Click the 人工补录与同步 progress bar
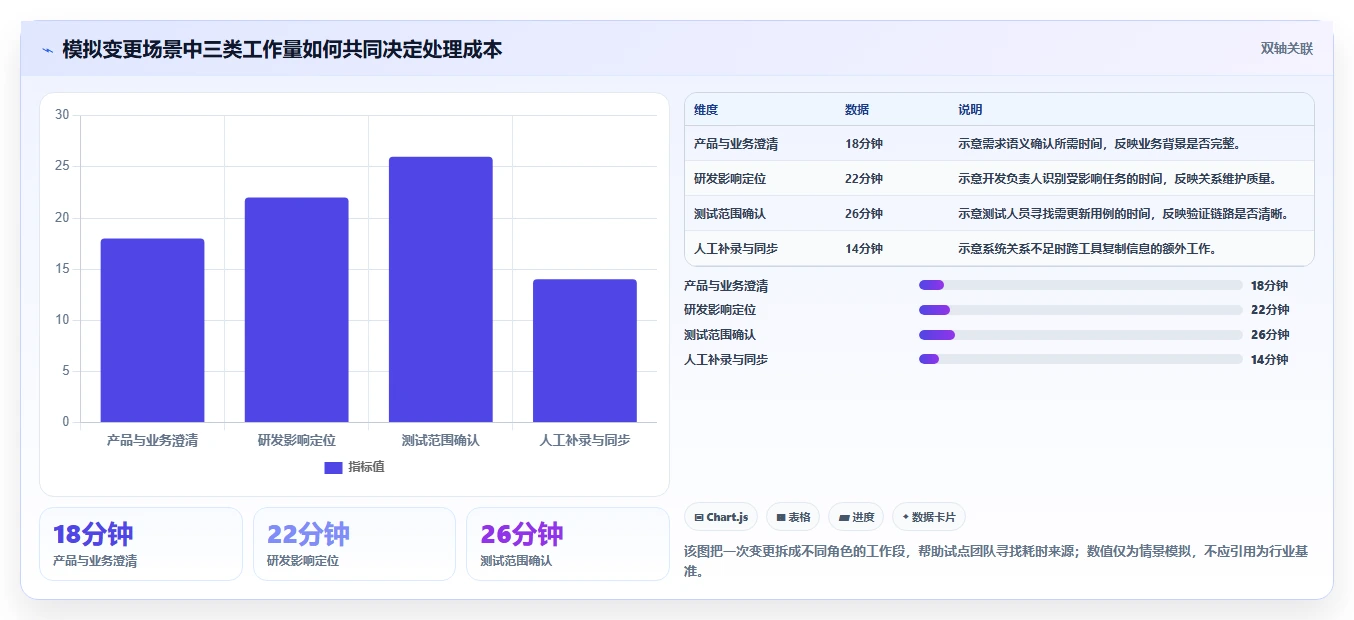 (x=1080, y=359)
